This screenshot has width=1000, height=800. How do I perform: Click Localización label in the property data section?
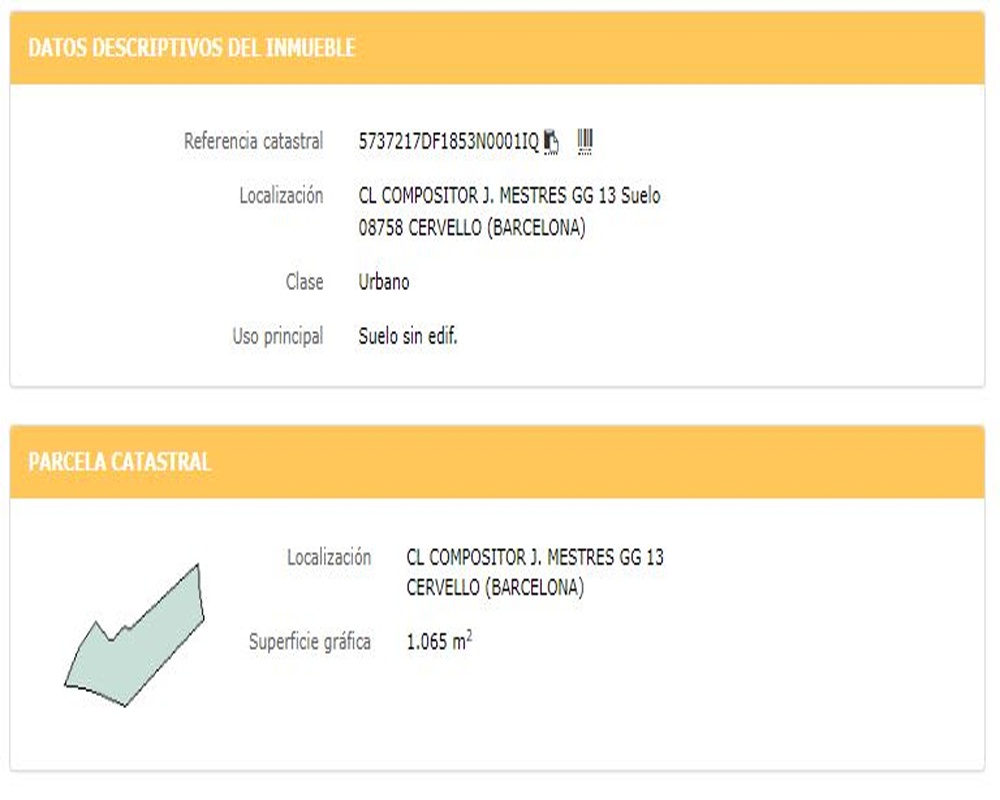(x=281, y=195)
